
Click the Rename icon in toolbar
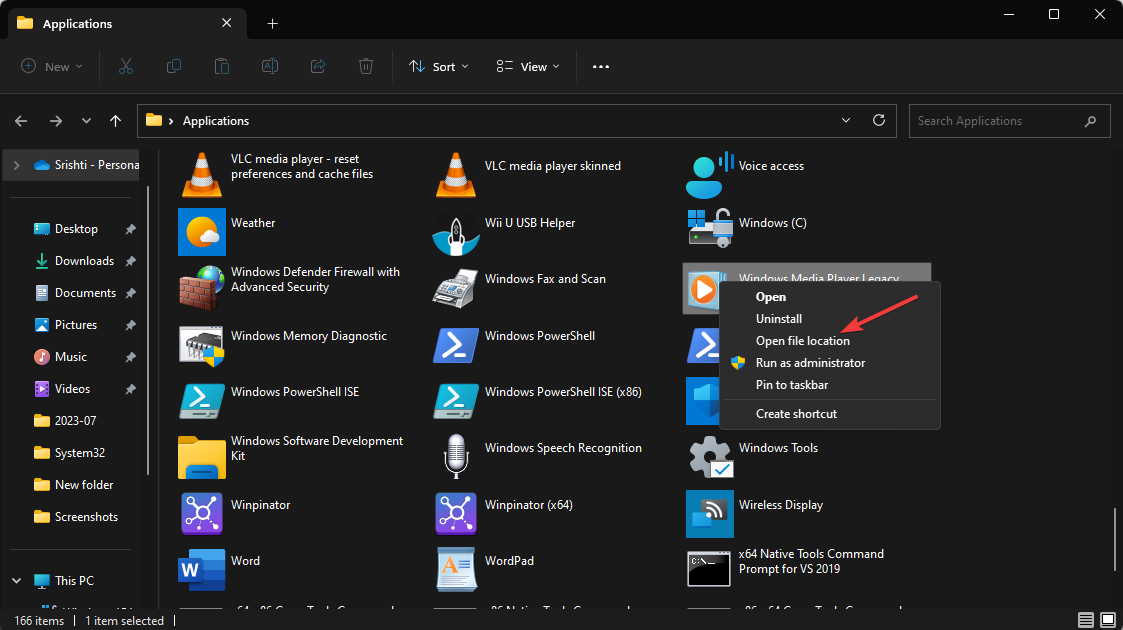(270, 67)
